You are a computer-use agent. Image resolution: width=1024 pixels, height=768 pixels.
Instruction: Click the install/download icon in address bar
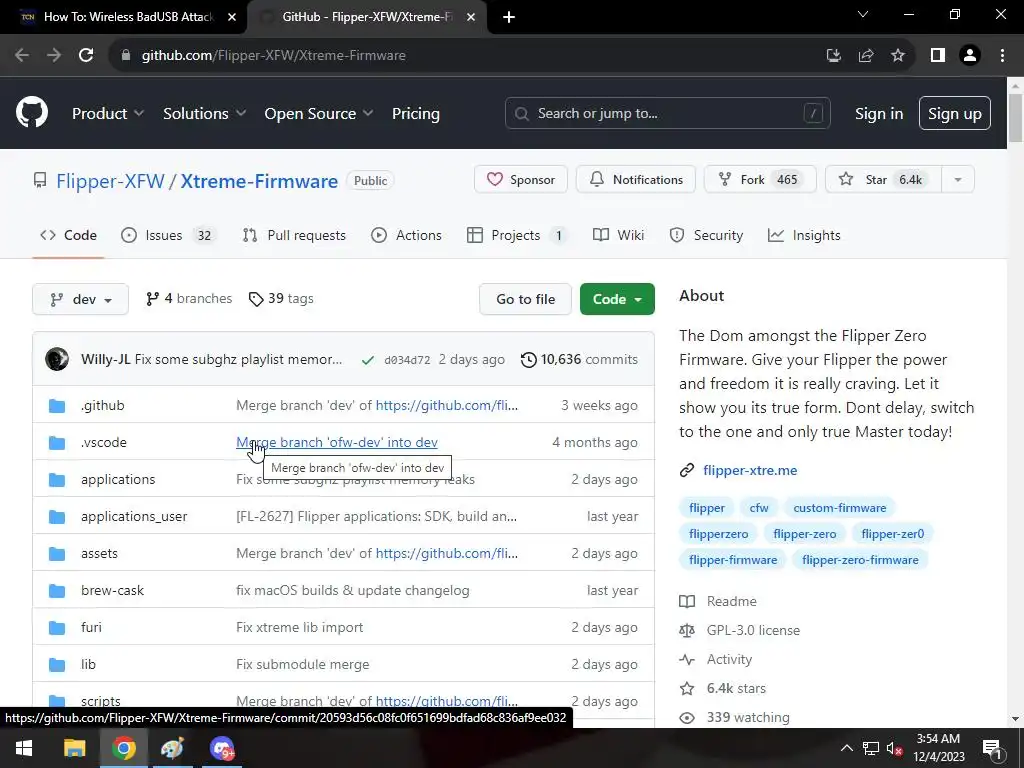833,56
